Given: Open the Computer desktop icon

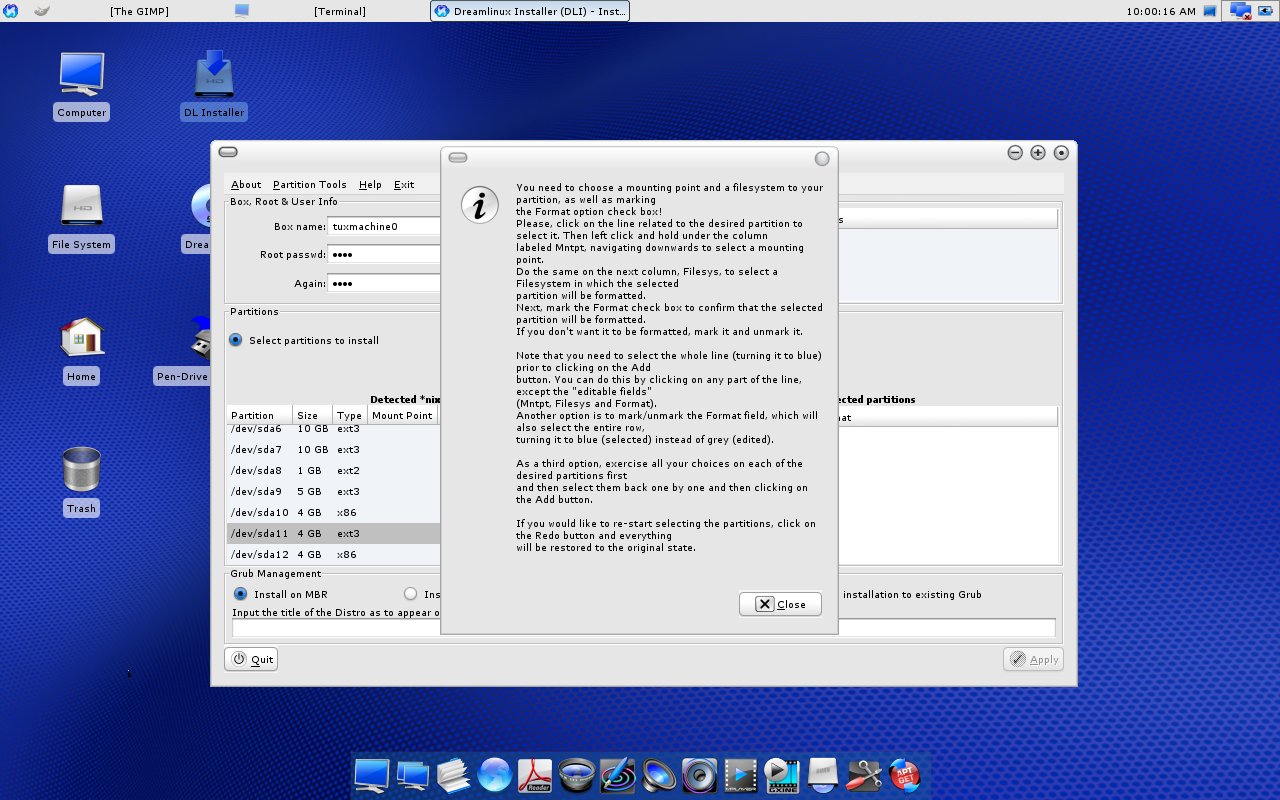Looking at the screenshot, I should 81,85.
